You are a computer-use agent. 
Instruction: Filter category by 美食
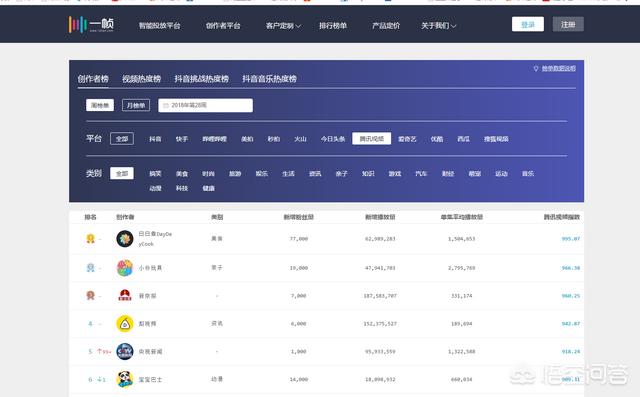pyautogui.click(x=182, y=174)
